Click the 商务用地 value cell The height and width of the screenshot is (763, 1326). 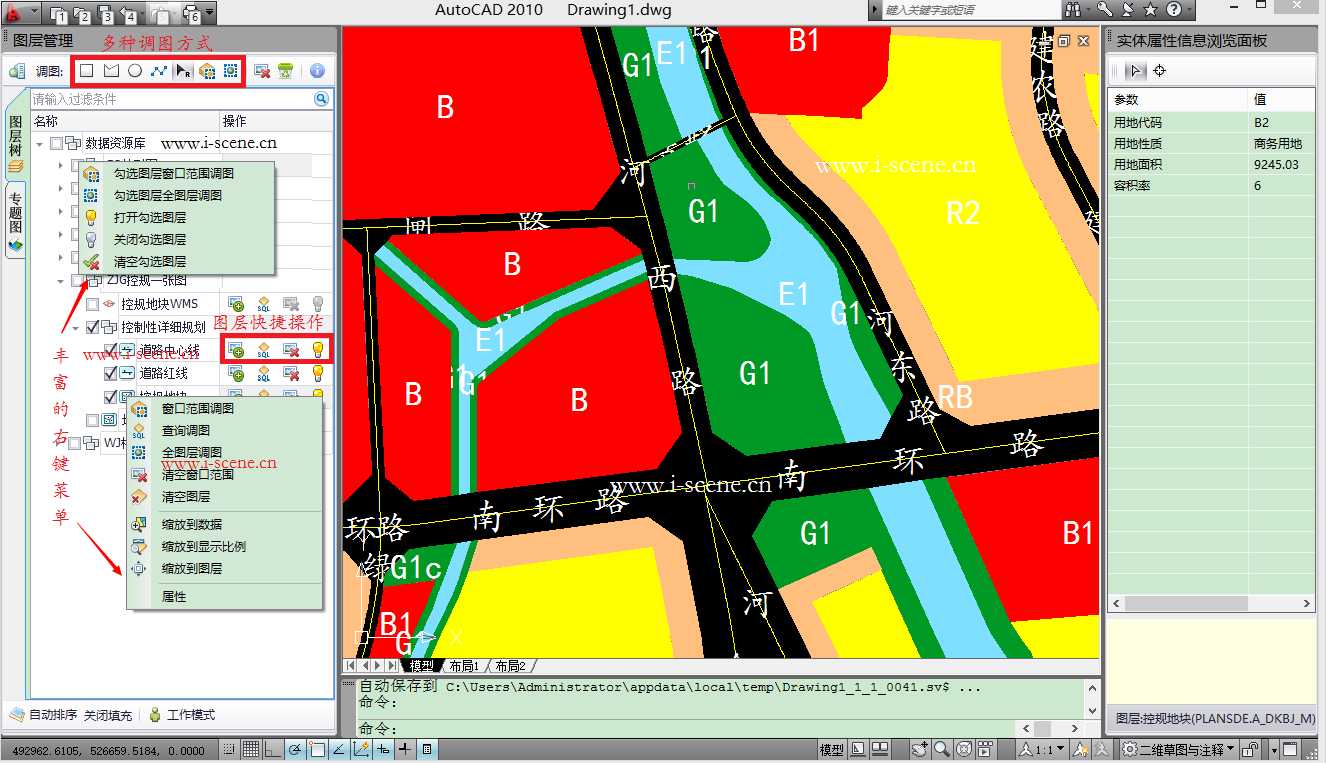[1282, 143]
